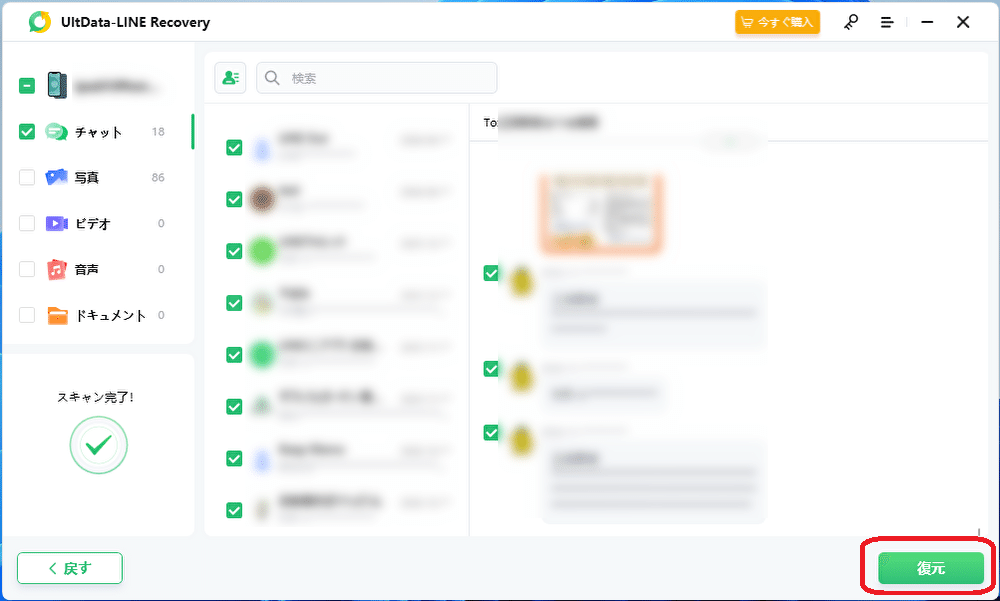The width and height of the screenshot is (1000, 601).
Task: Click the 写真 count 86
Action: click(158, 177)
